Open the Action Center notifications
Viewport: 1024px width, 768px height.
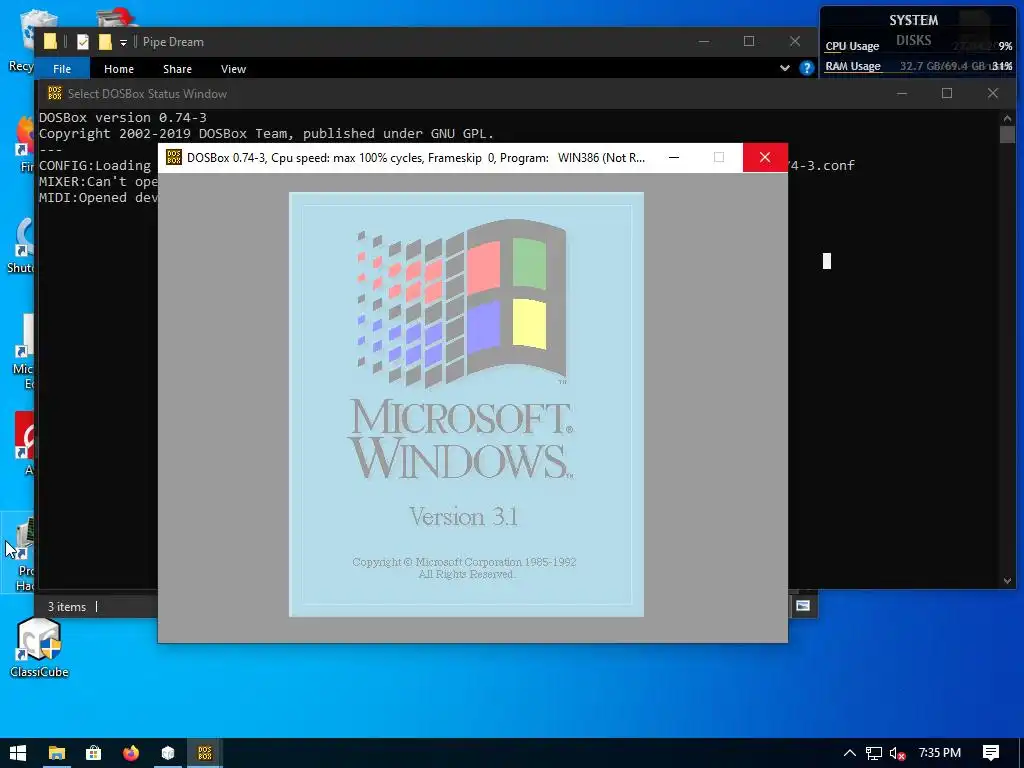click(x=991, y=753)
